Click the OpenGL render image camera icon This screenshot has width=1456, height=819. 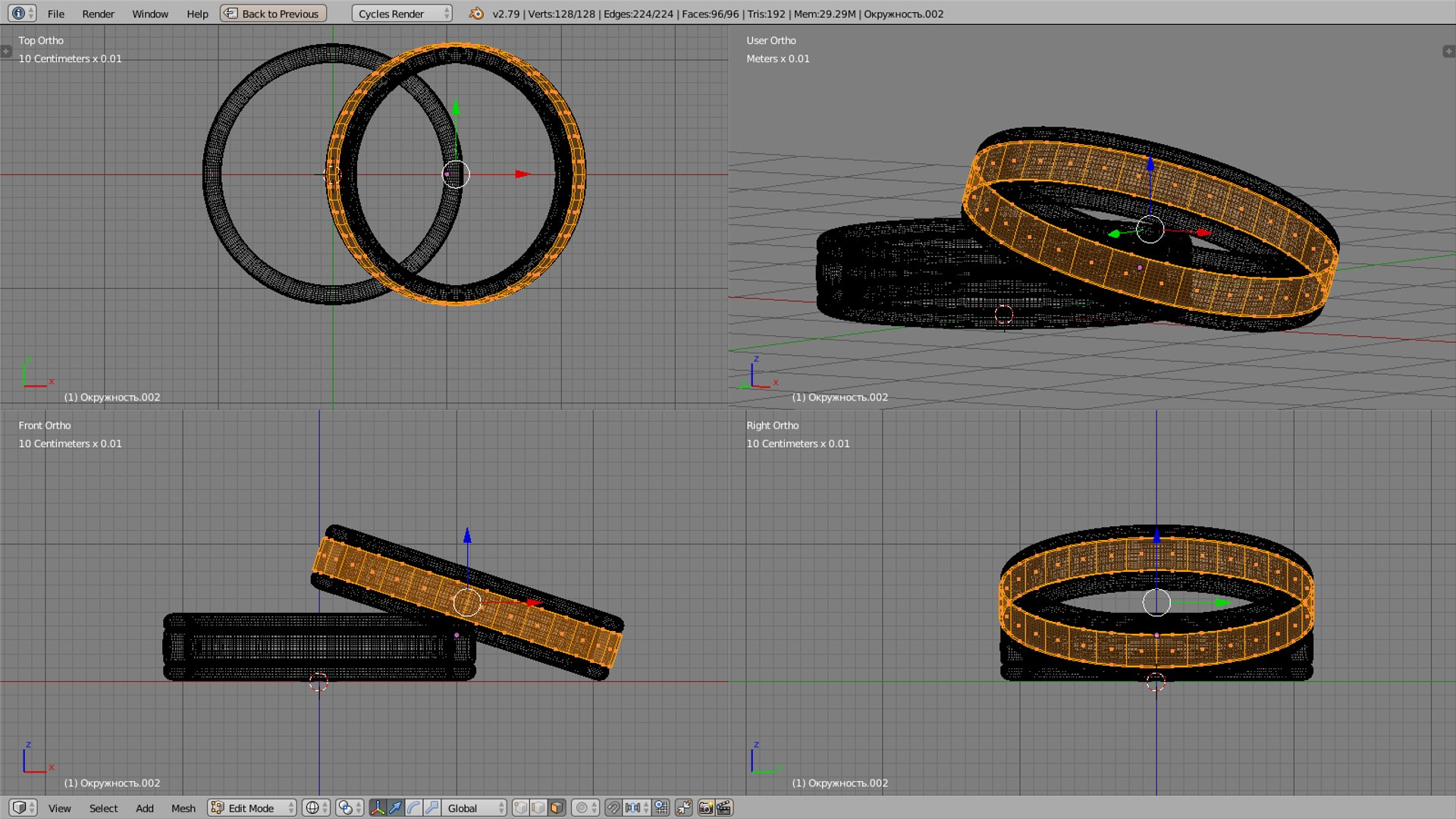click(706, 808)
